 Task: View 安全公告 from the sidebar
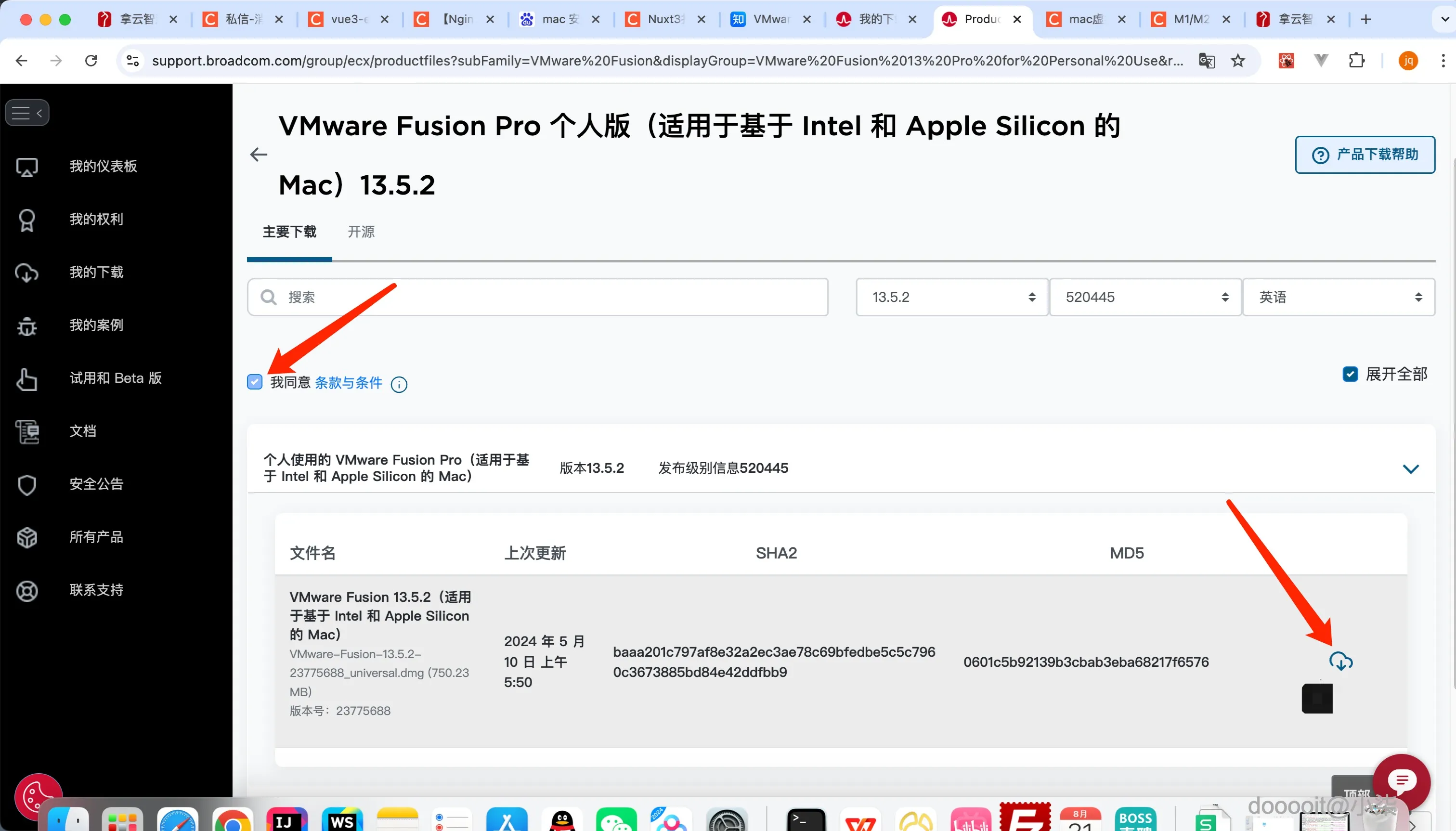[95, 483]
